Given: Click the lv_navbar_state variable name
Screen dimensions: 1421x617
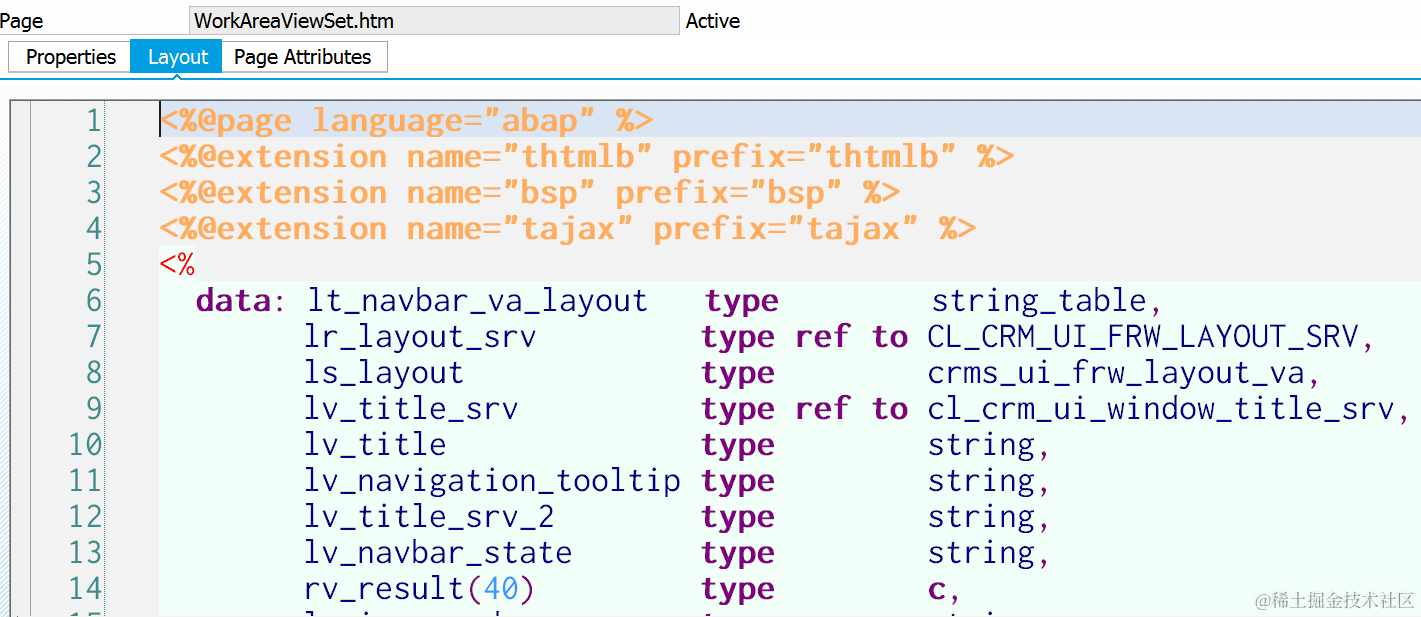Looking at the screenshot, I should [439, 553].
